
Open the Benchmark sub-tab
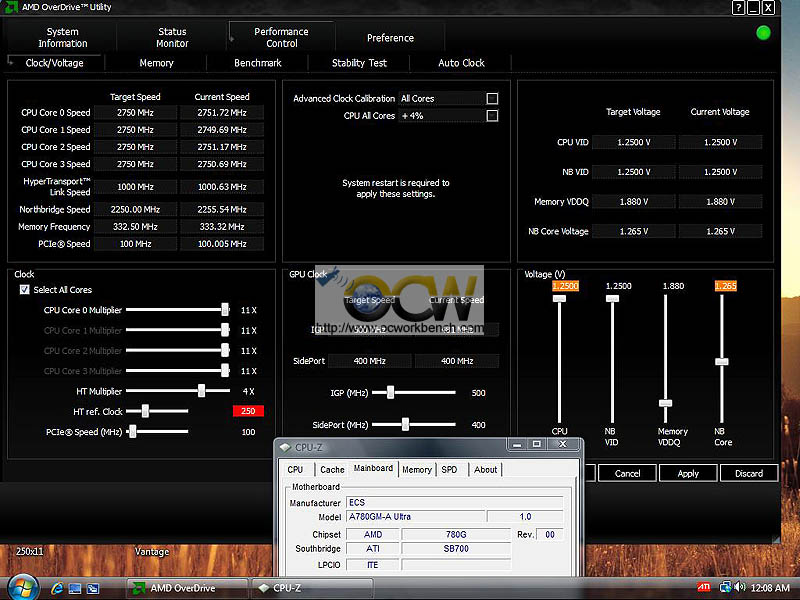pos(258,63)
